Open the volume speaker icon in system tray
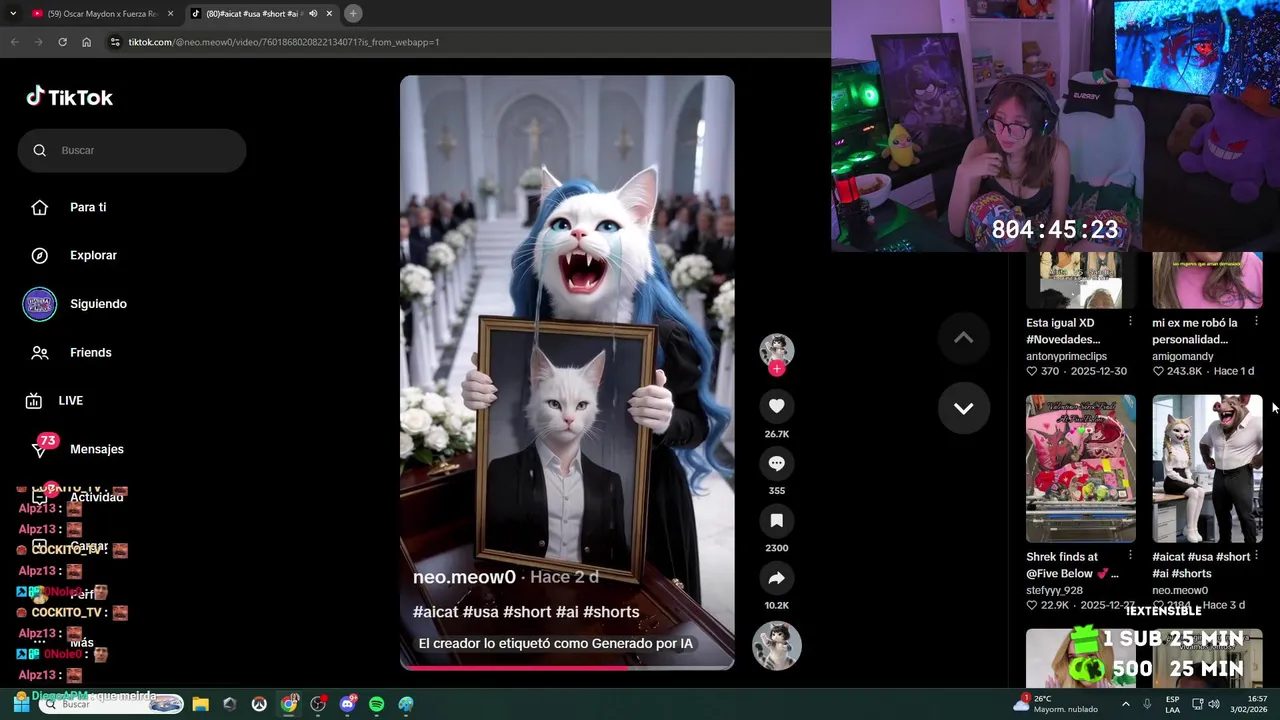This screenshot has height=720, width=1280. coord(1213,704)
